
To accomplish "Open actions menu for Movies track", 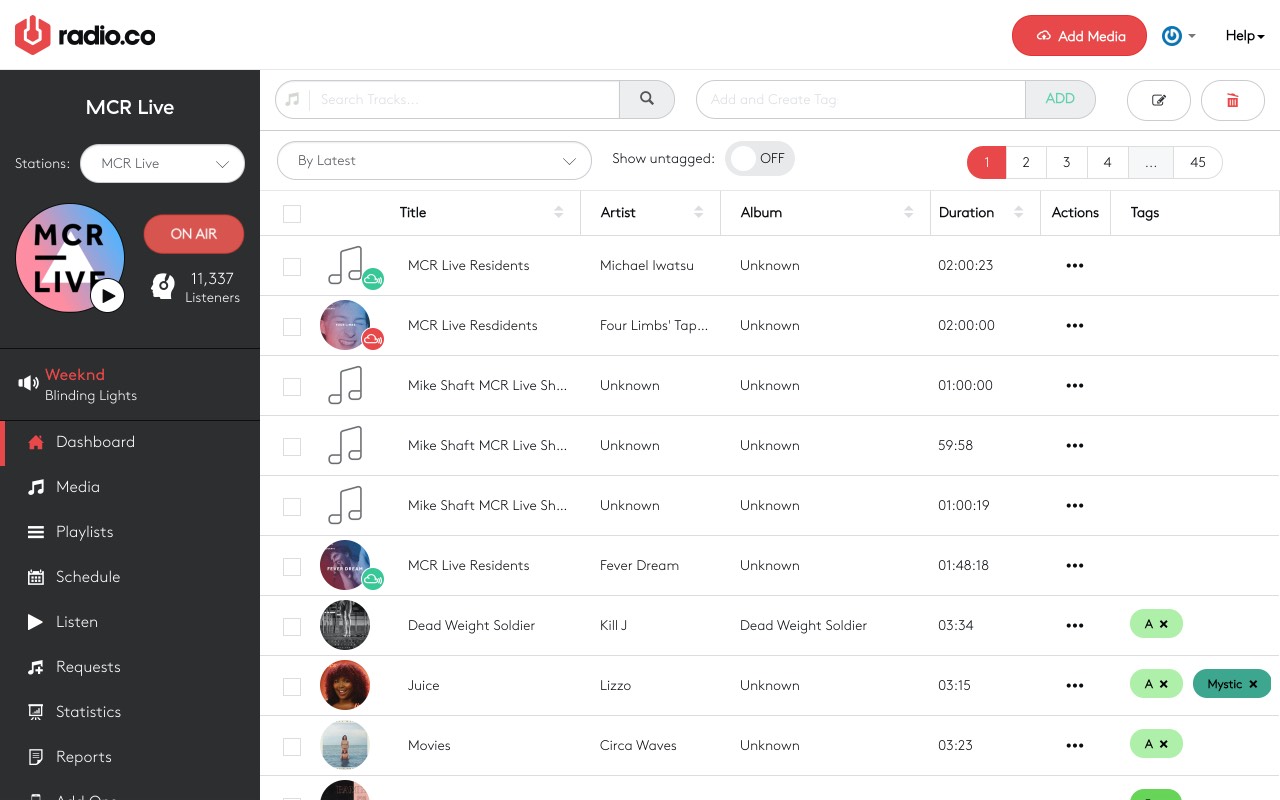I will [x=1075, y=746].
